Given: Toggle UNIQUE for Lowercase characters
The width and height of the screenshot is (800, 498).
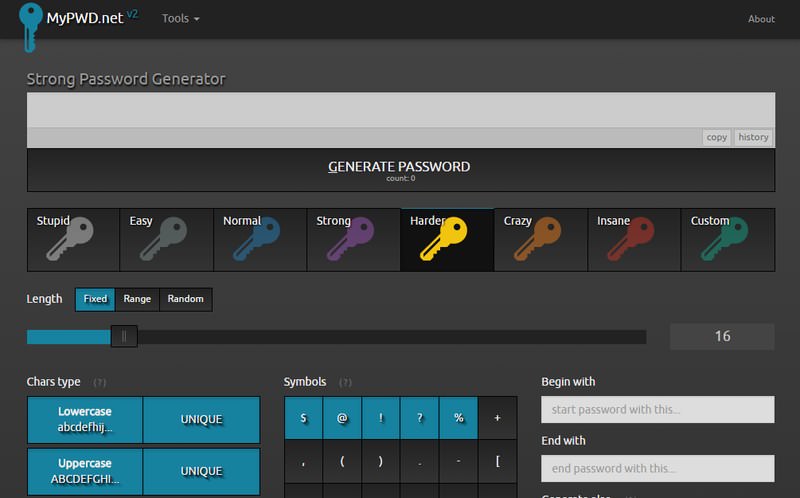Looking at the screenshot, I should pyautogui.click(x=202, y=419).
